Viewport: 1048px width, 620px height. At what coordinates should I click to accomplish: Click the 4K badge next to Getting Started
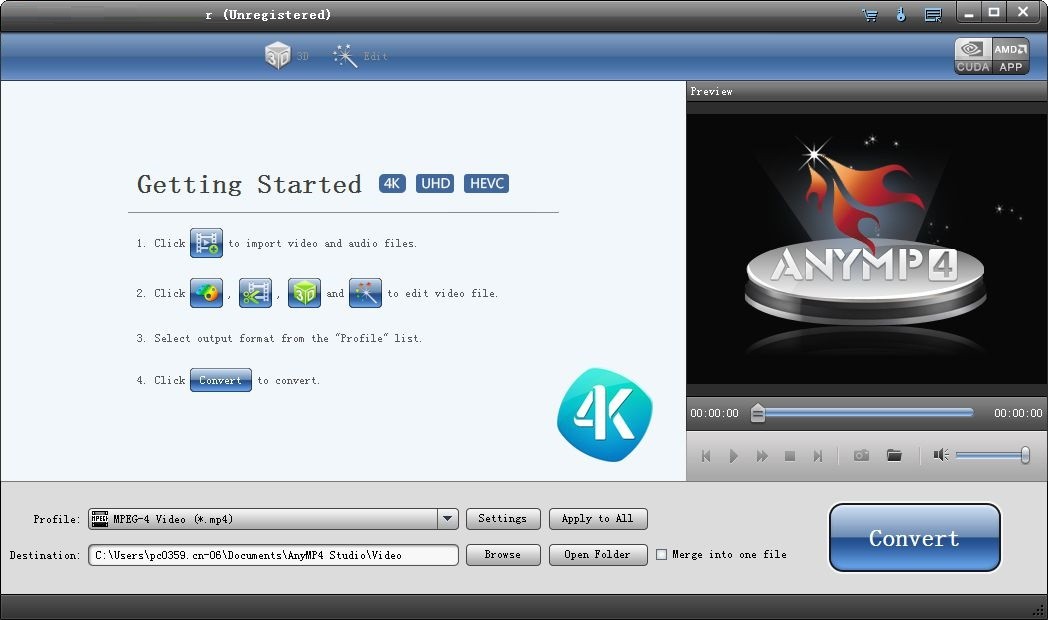click(392, 183)
